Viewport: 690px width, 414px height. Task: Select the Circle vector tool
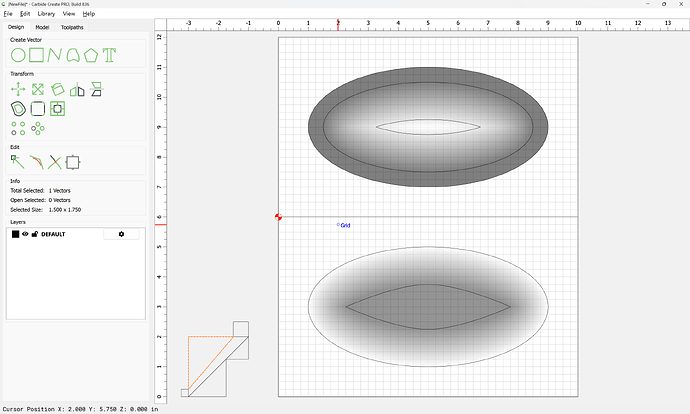18,54
